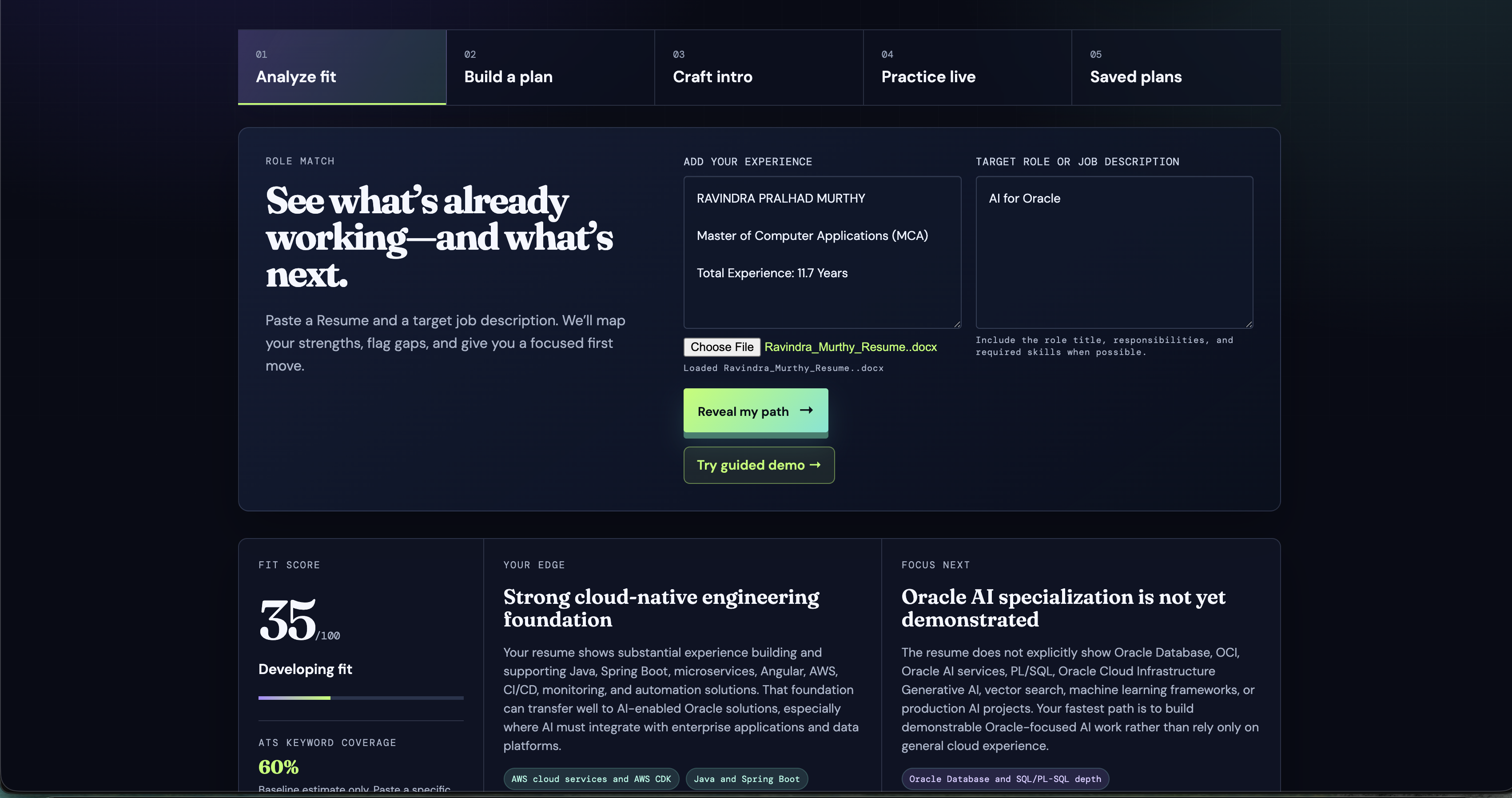Image resolution: width=1512 pixels, height=798 pixels.
Task: Switch to Build a plan tab
Action: tap(550, 67)
